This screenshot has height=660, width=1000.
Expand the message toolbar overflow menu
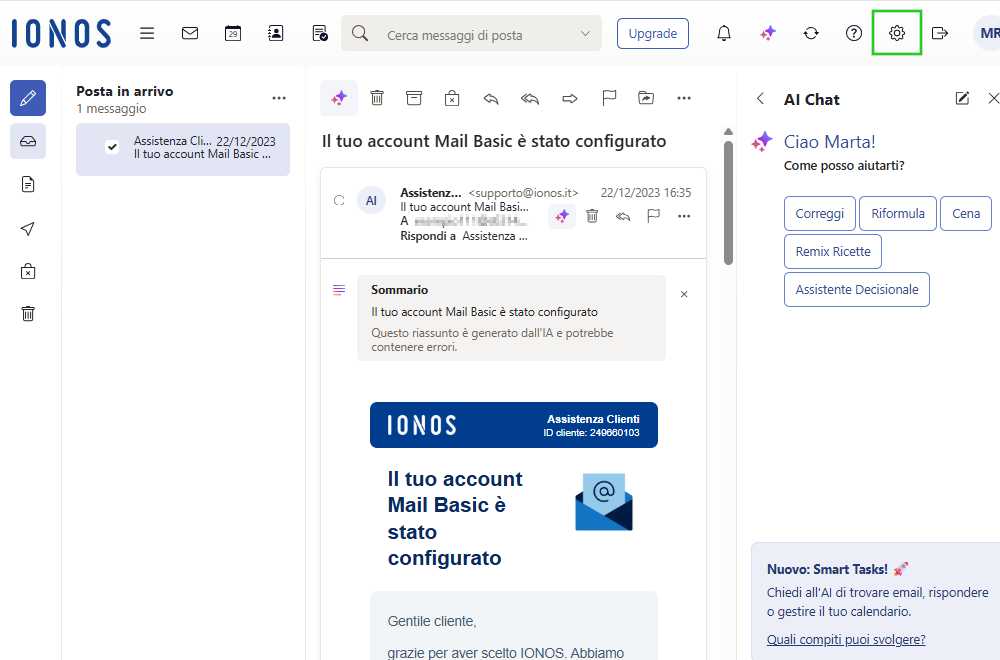684,97
